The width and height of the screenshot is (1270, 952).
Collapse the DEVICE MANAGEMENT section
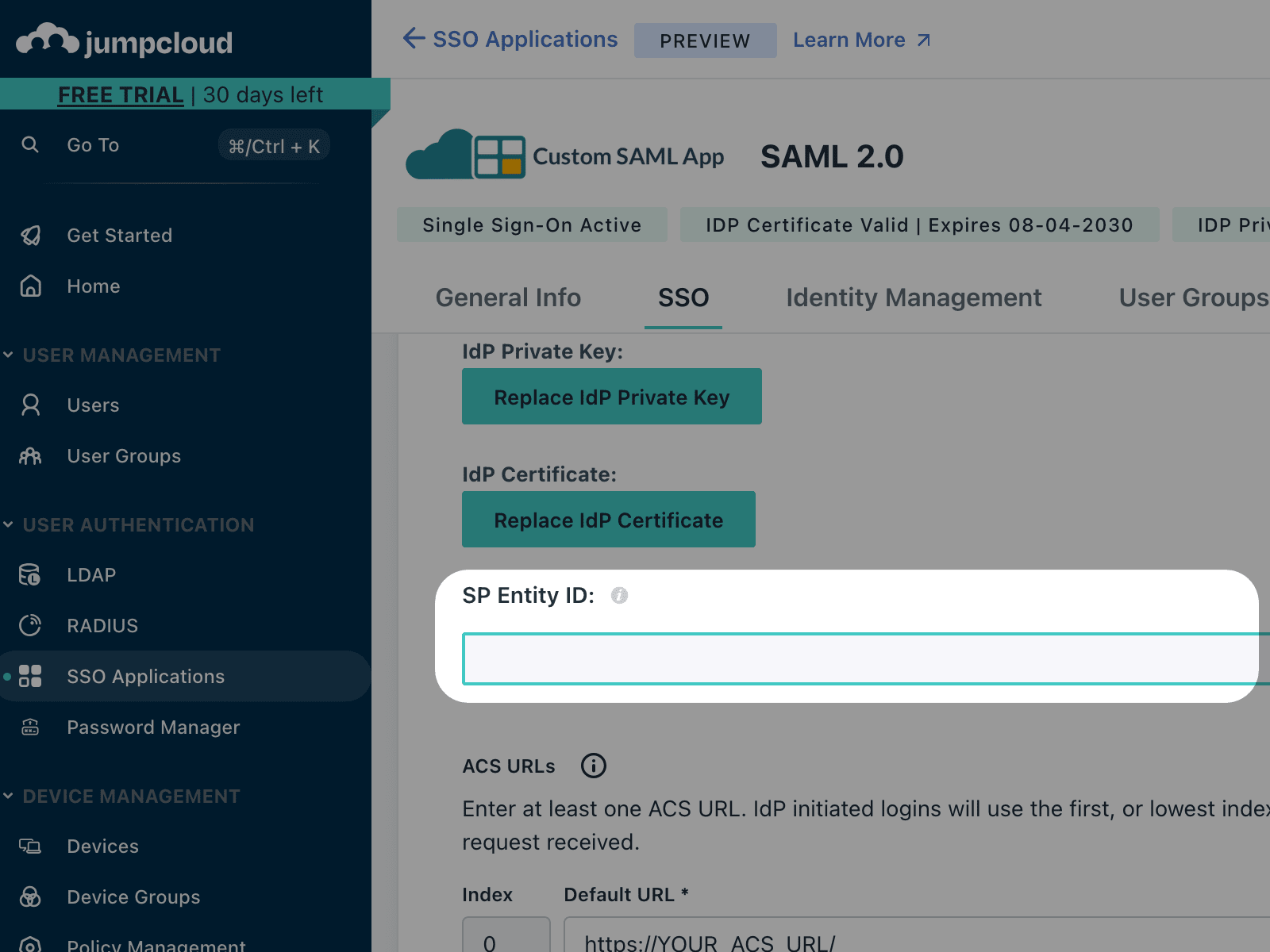pyautogui.click(x=9, y=796)
